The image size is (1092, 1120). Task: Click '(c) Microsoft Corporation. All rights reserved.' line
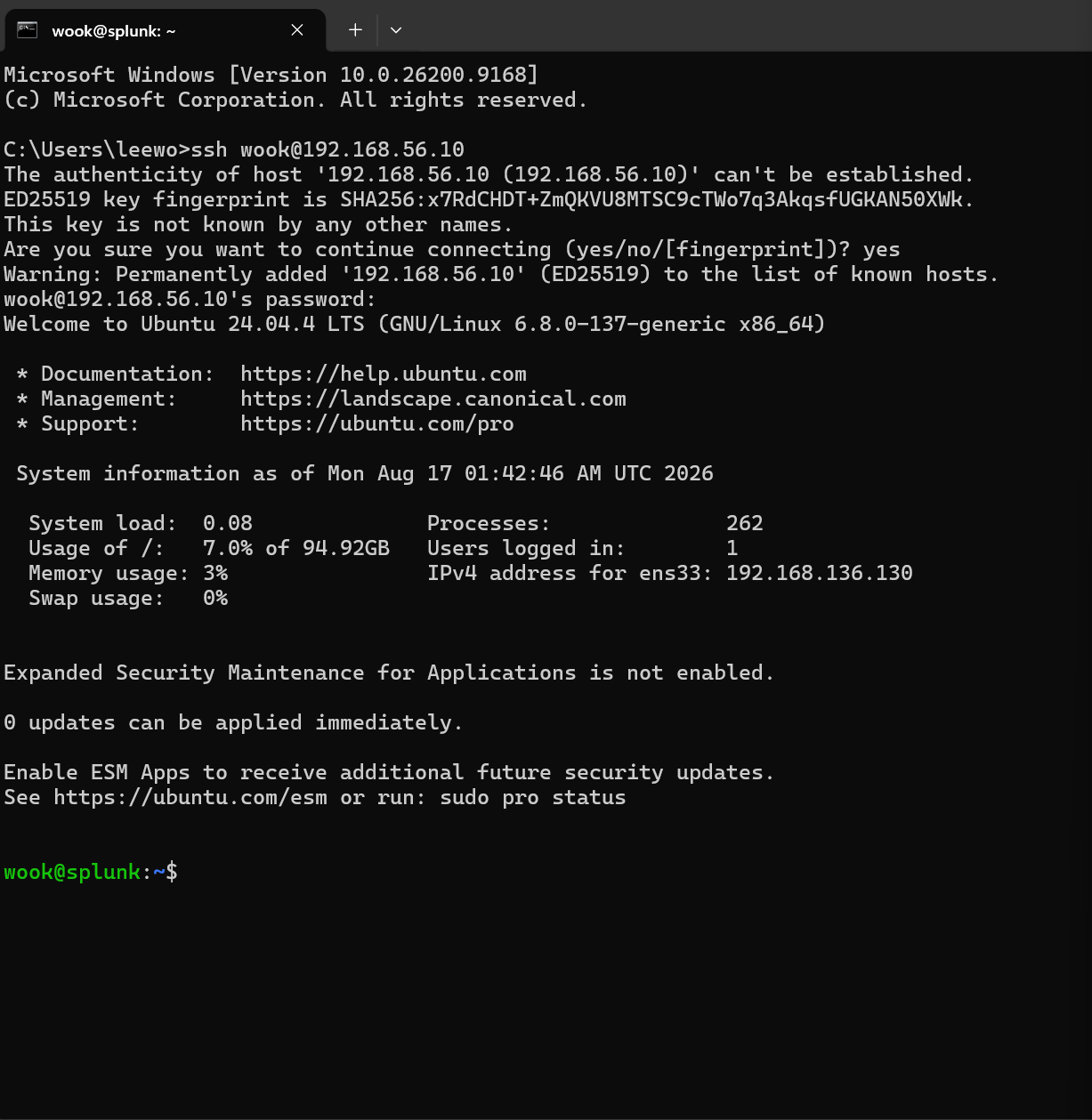(x=295, y=100)
